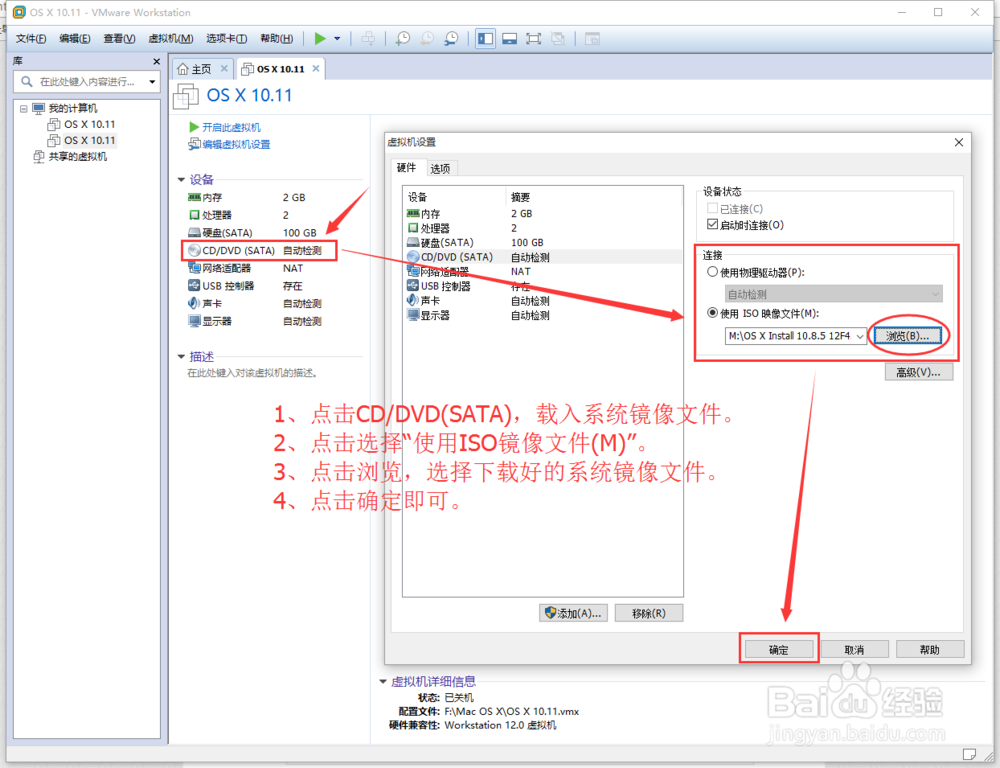Viewport: 1000px width, 768px height.
Task: Switch to the 硬件 tab in settings dialog
Action: pos(406,168)
